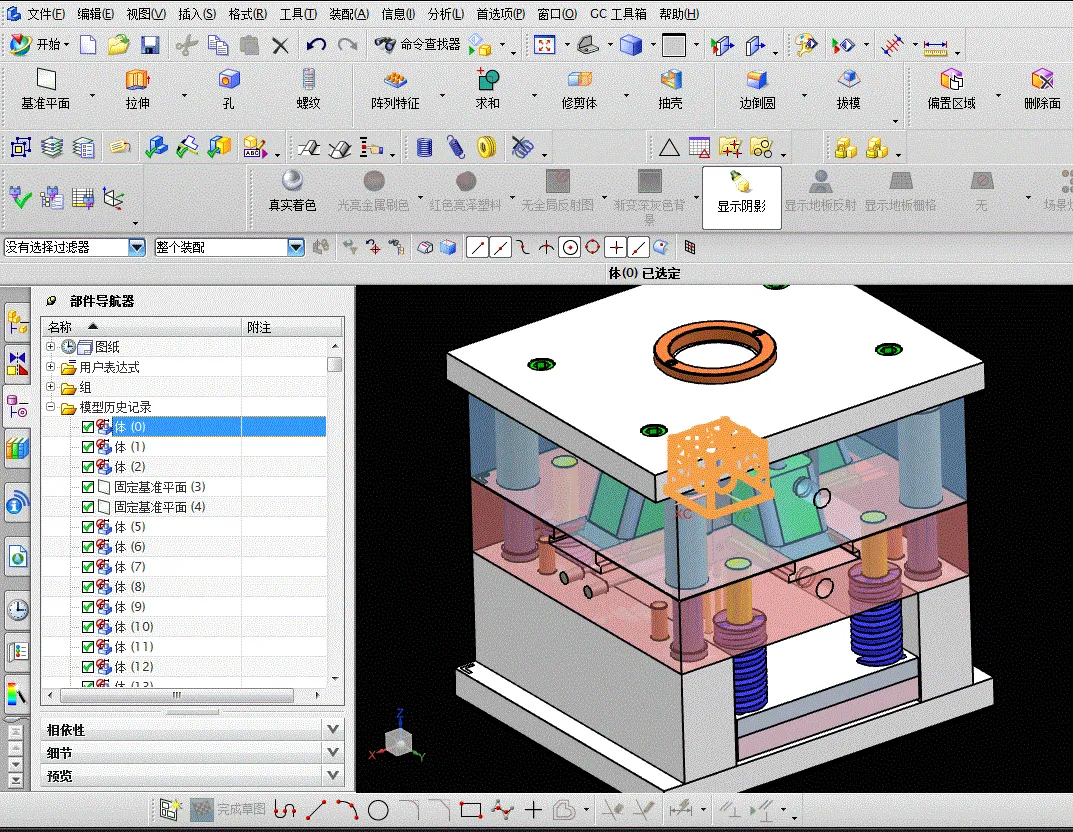
Task: Select the 体 (7) tree row
Action: point(183,567)
